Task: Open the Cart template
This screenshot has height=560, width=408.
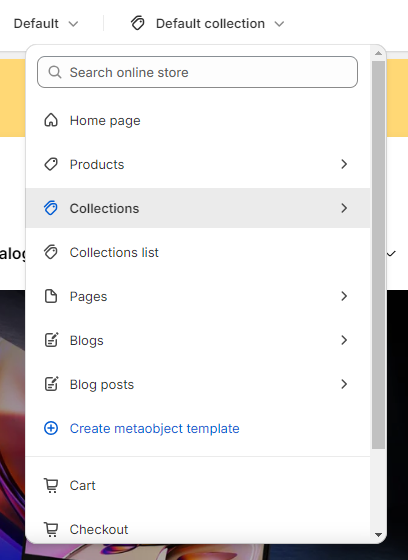Action: (198, 485)
